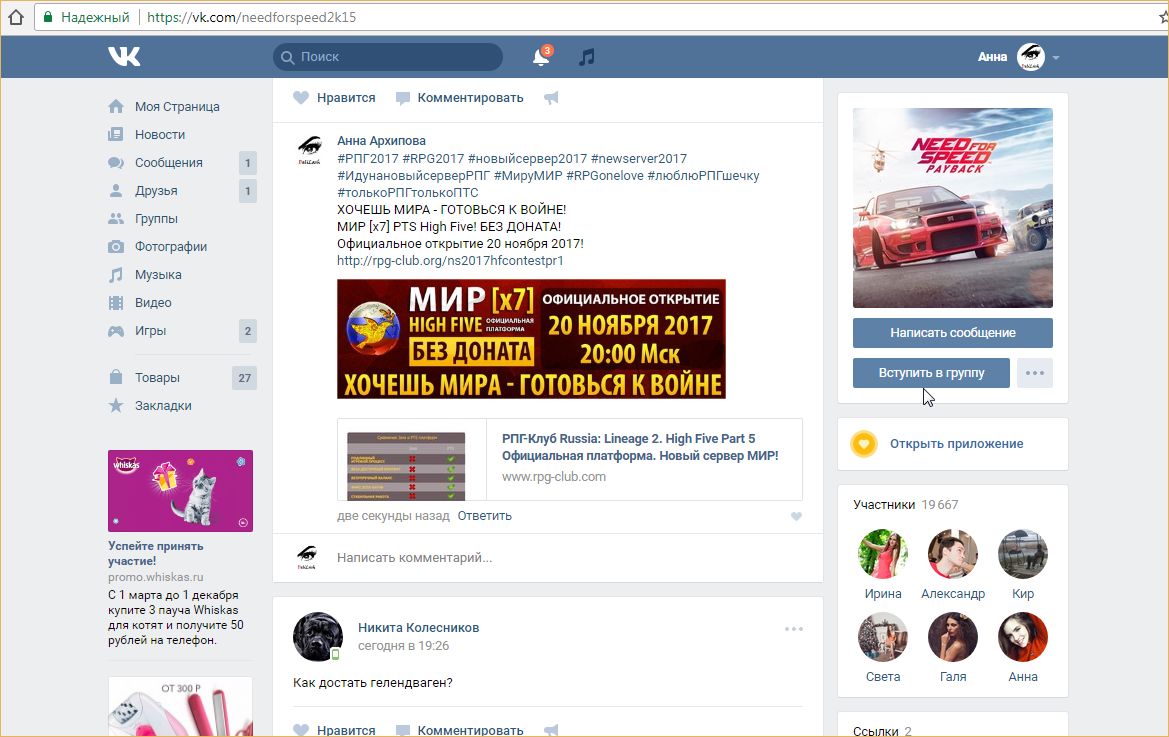
Task: Click the browser address bar URL
Action: 251,17
